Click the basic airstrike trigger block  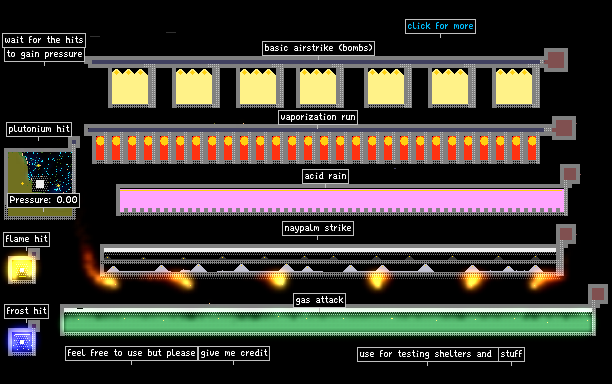point(556,60)
